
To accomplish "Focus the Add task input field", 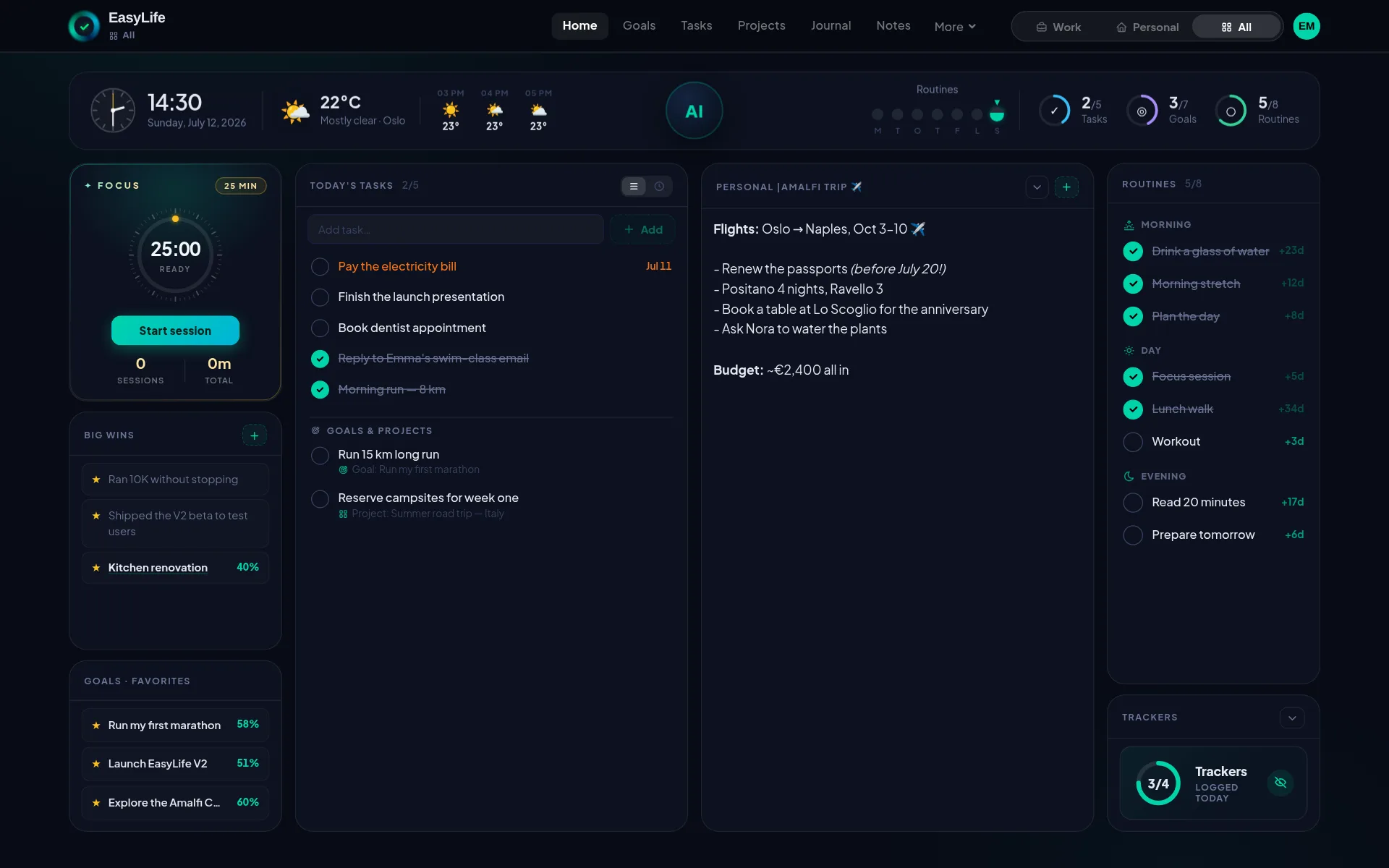I will (456, 229).
